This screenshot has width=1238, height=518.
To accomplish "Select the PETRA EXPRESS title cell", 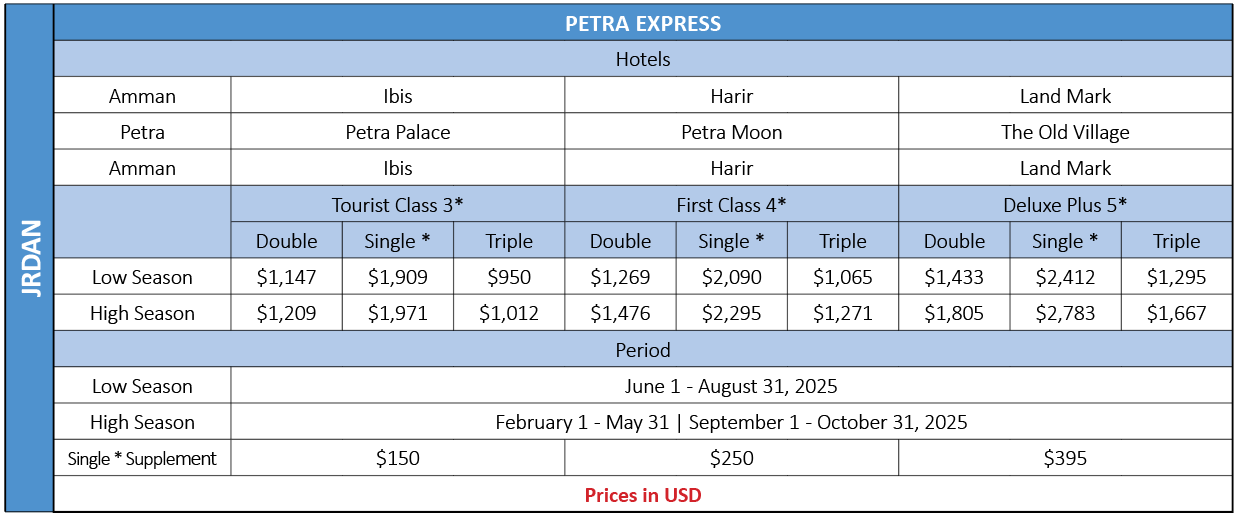I will [x=643, y=23].
